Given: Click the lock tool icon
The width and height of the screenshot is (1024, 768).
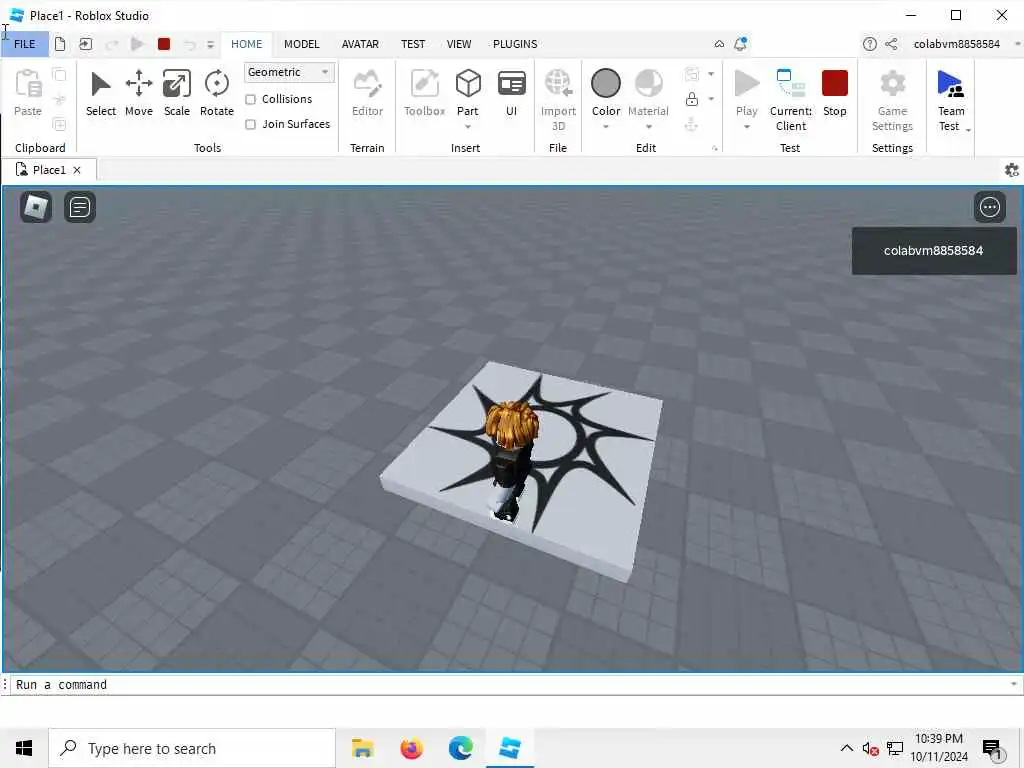Looking at the screenshot, I should (x=692, y=99).
